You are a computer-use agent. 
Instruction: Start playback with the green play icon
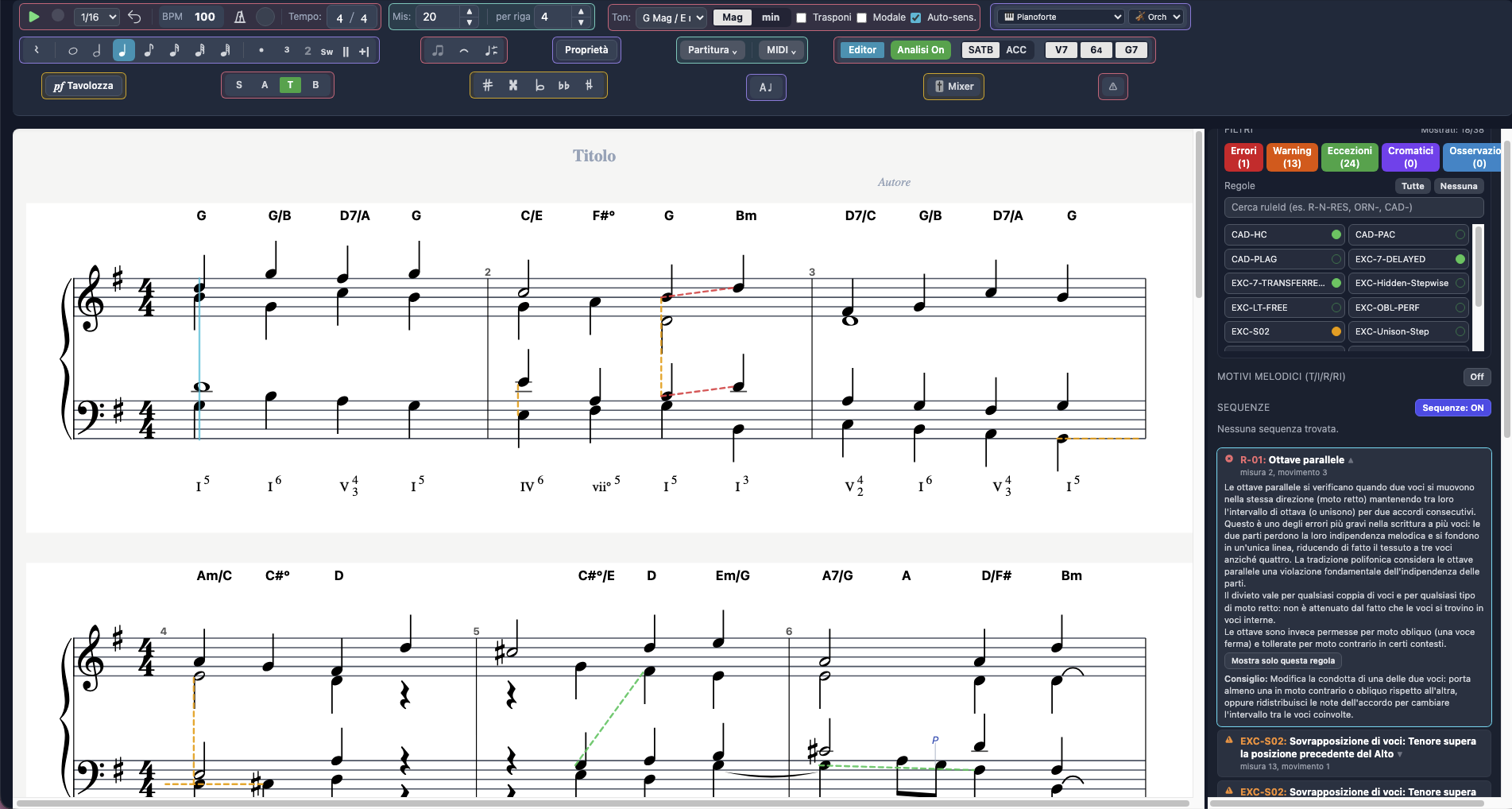[x=34, y=17]
